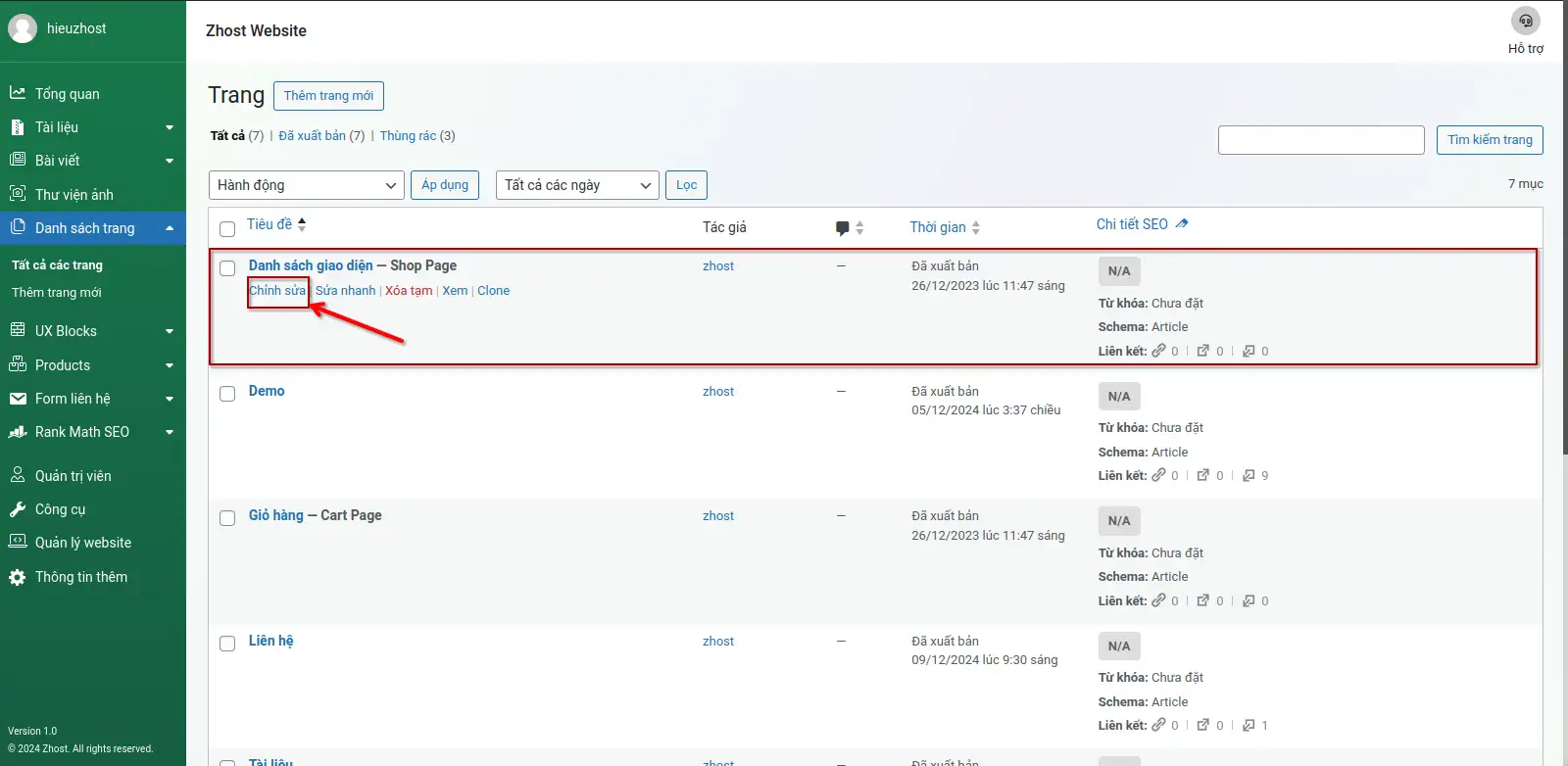Expand the Tài liệu submenu arrow
The height and width of the screenshot is (766, 1568).
[170, 127]
